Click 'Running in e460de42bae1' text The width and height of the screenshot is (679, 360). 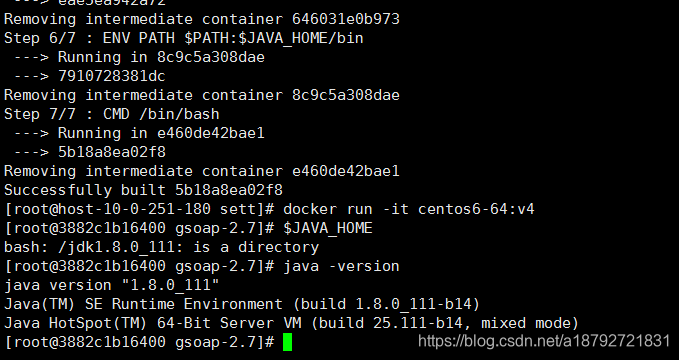click(x=161, y=133)
